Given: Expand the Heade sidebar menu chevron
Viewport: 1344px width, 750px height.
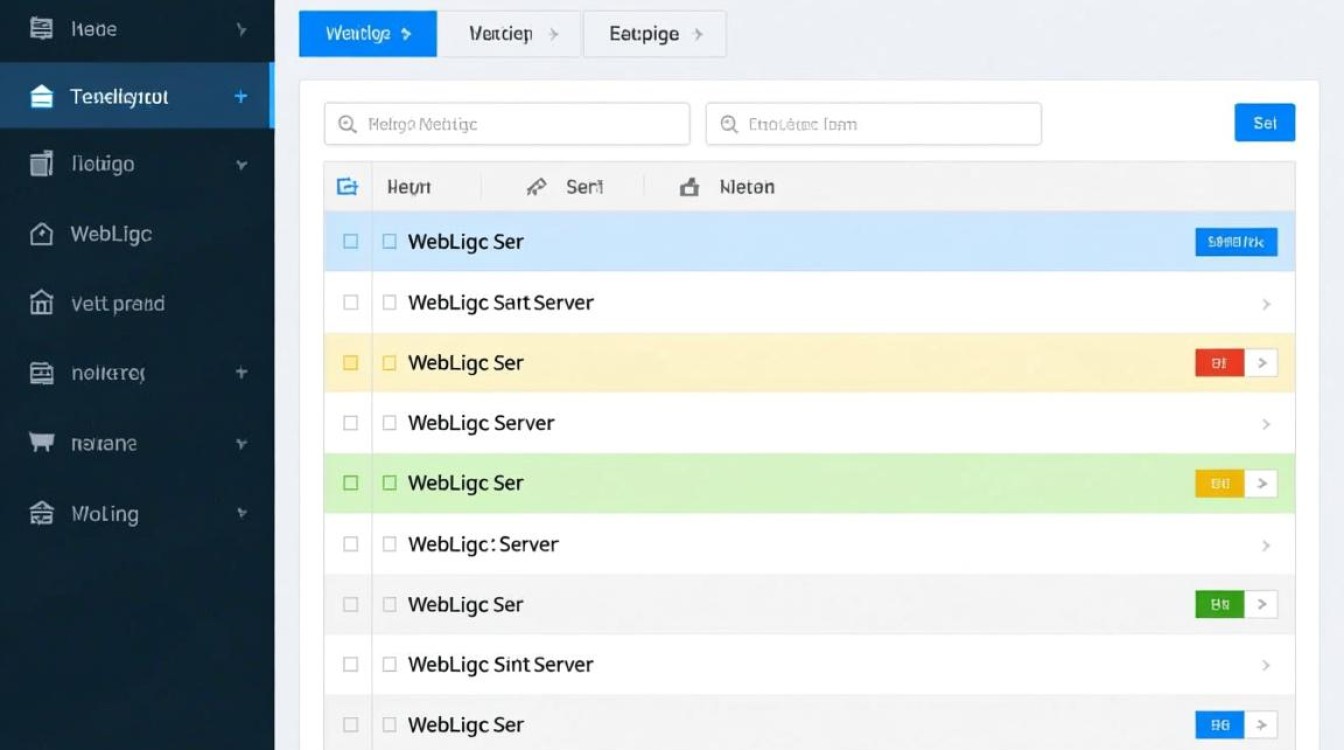Looking at the screenshot, I should 241,30.
